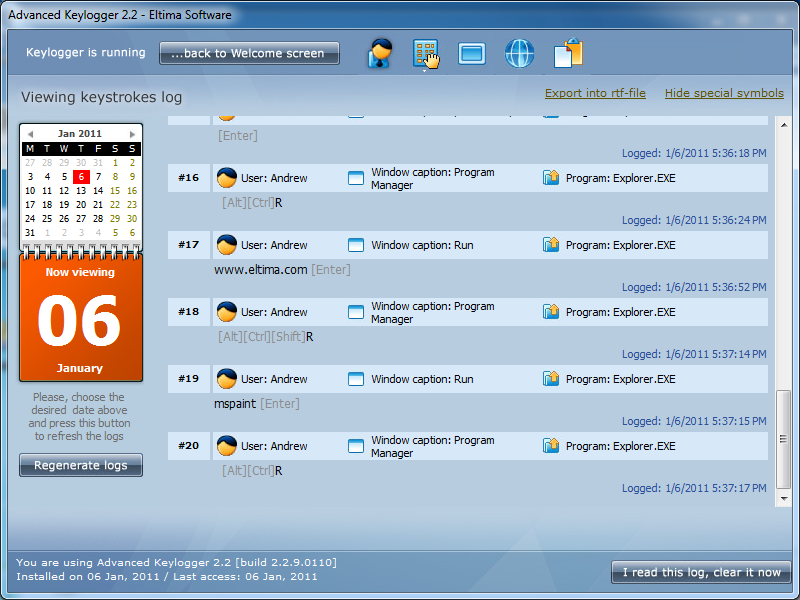Click 'Logged: 1/6/2011 5:36:18 PM' timestamp
Screen dimensions: 800x600
[694, 153]
